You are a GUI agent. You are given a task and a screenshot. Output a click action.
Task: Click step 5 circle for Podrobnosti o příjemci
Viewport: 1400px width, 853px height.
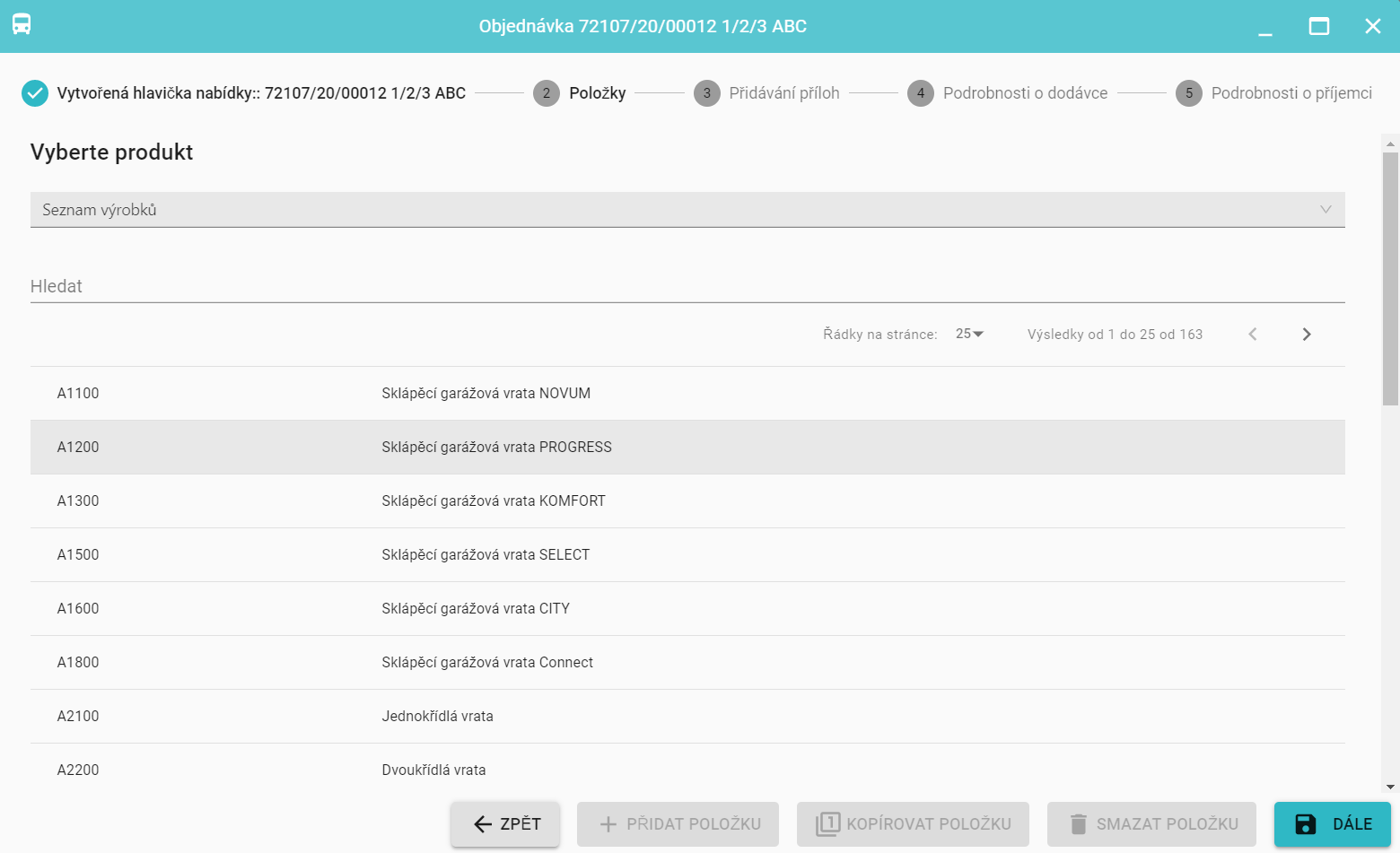pyautogui.click(x=1189, y=93)
